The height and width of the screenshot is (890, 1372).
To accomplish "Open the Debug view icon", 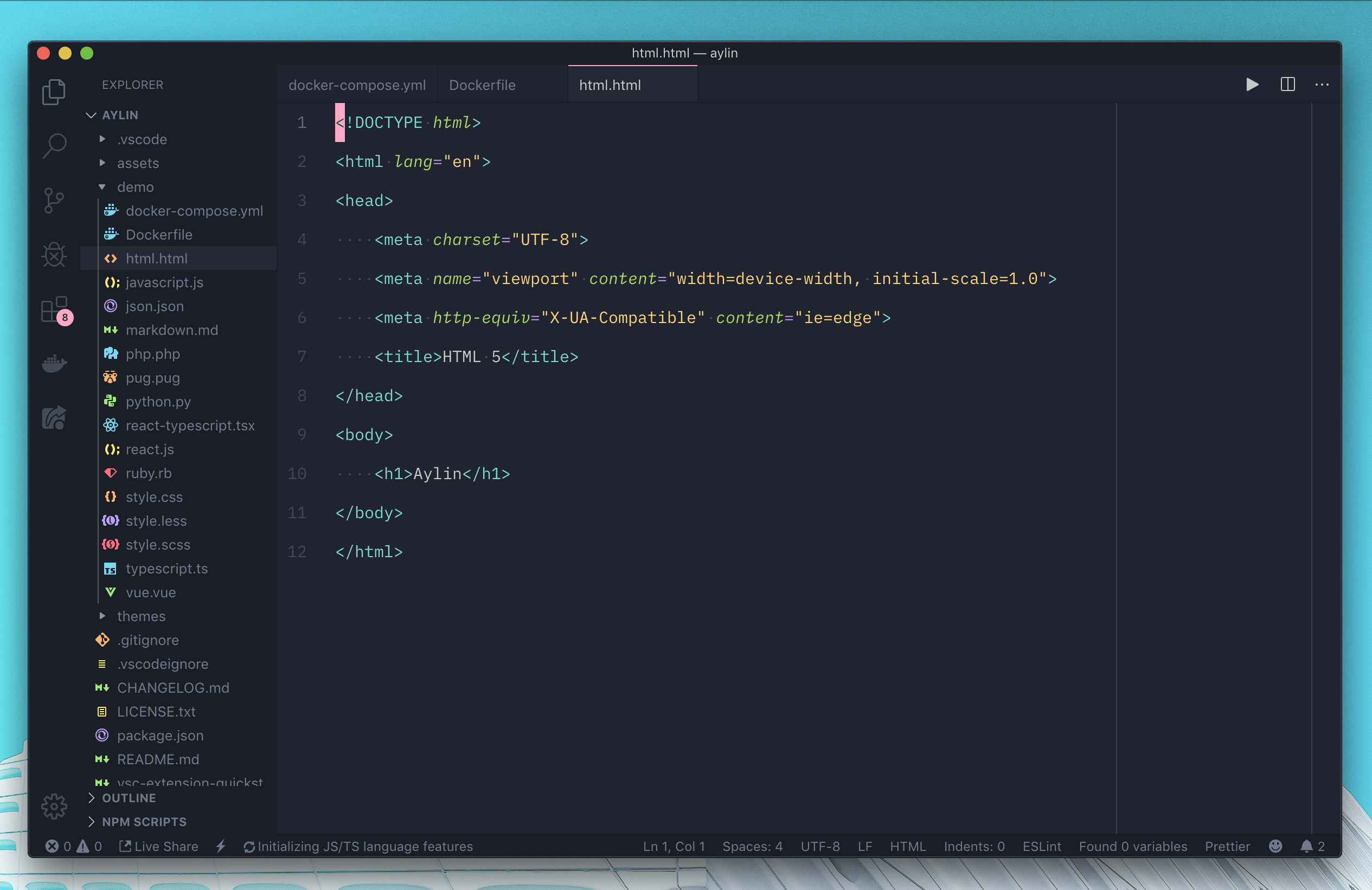I will [x=54, y=255].
